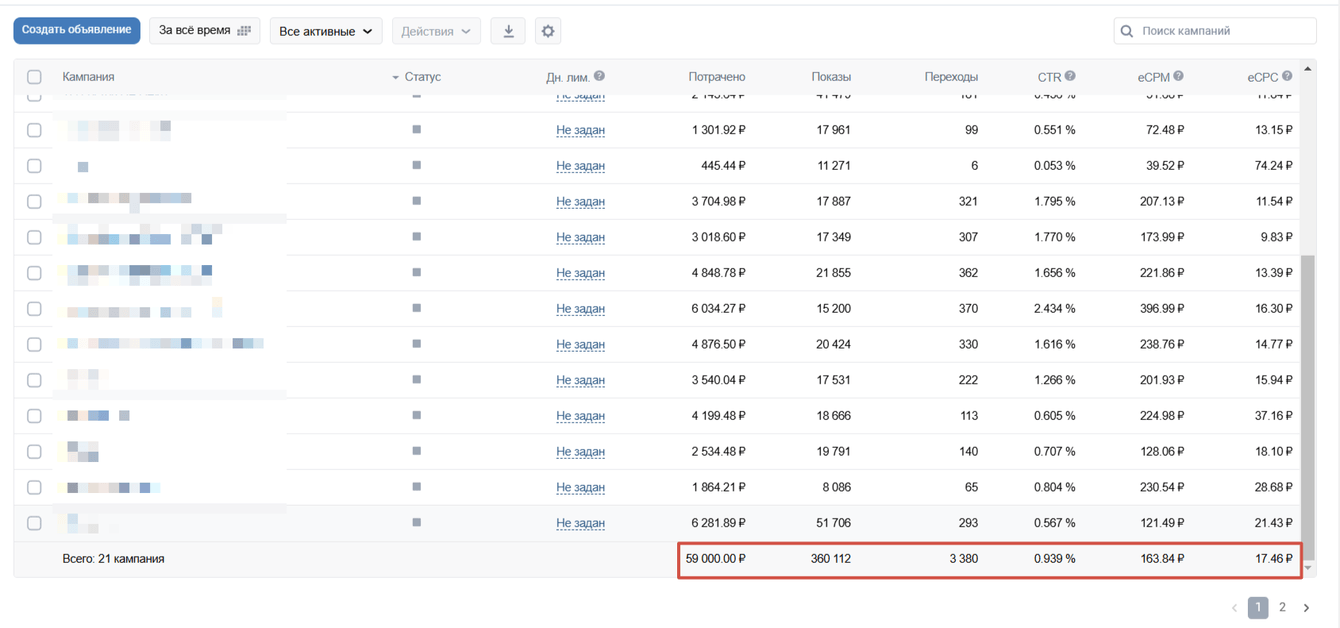
Task: Click the eCPC help question mark
Action: coord(1287,76)
